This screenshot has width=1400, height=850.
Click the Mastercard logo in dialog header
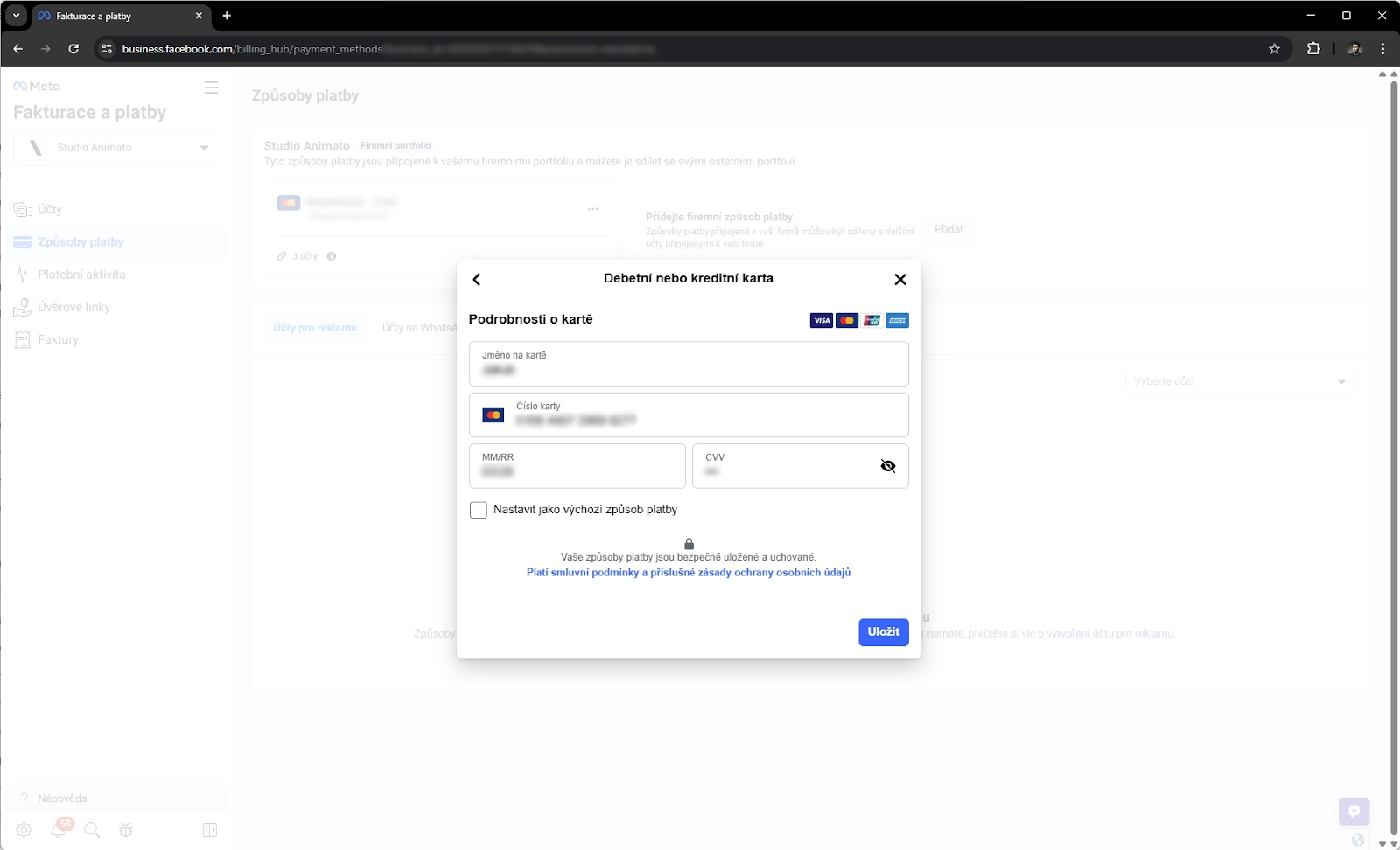(847, 320)
